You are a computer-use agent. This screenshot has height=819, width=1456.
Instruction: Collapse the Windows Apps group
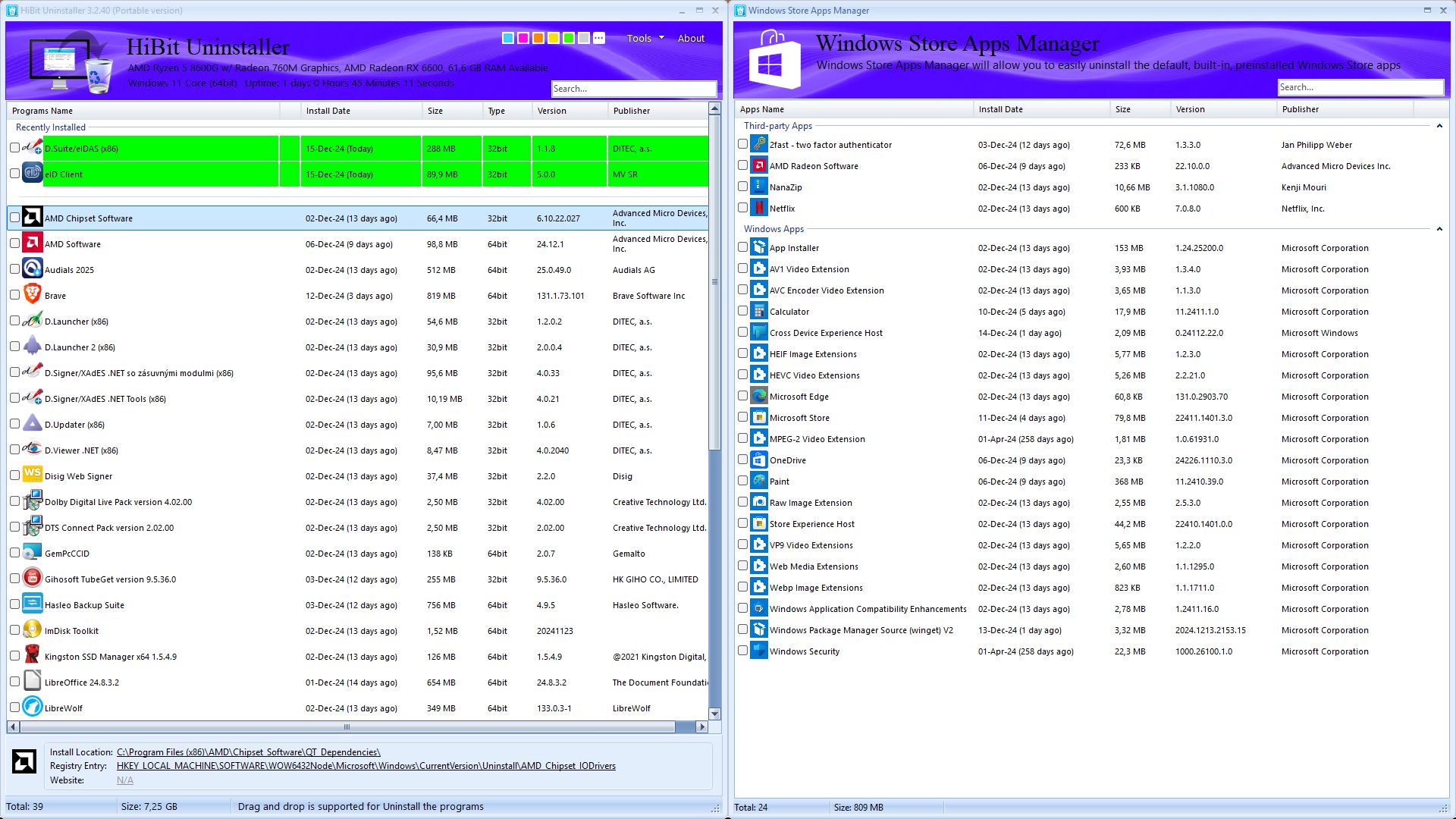[1439, 229]
